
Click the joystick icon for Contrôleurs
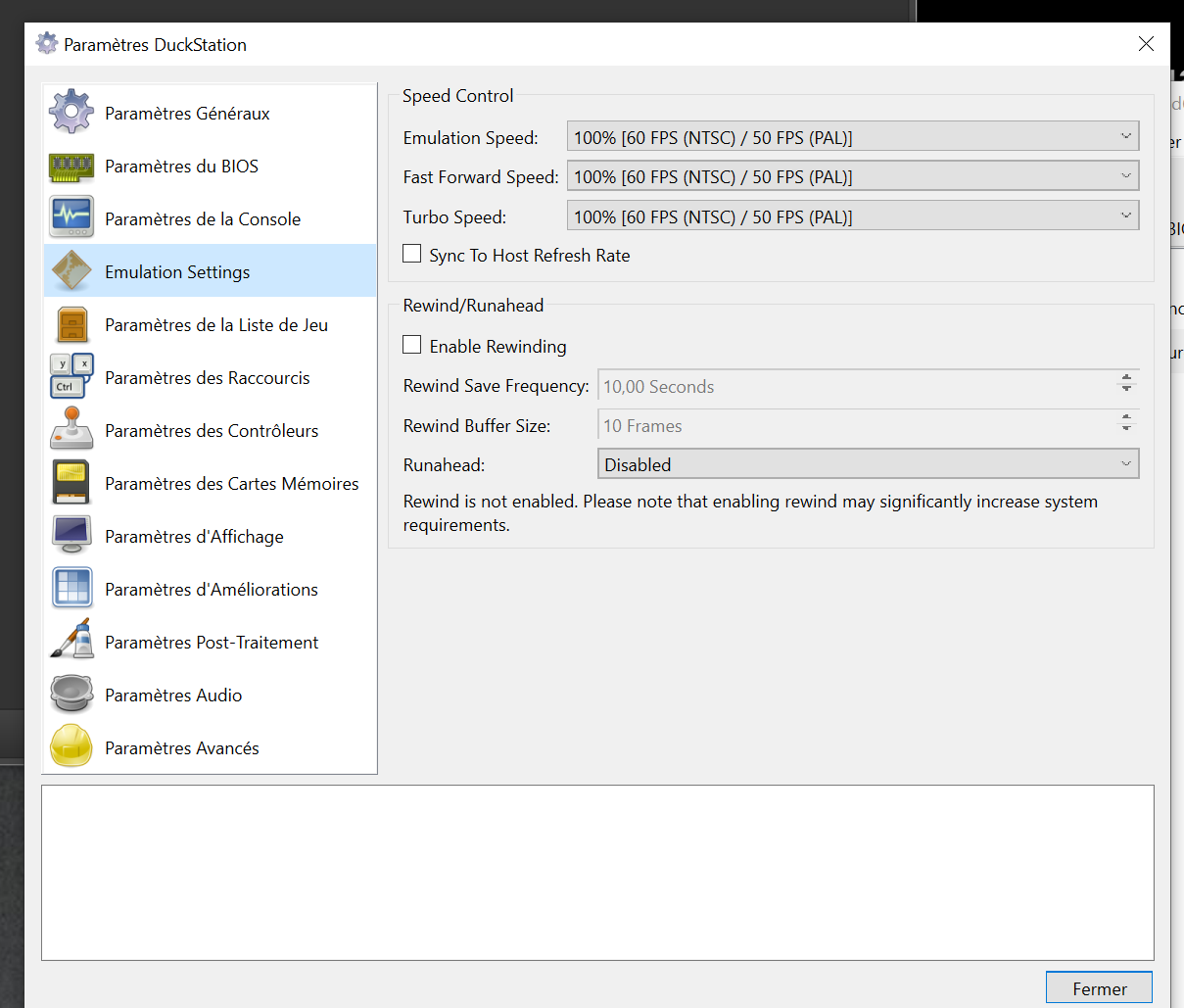point(71,429)
